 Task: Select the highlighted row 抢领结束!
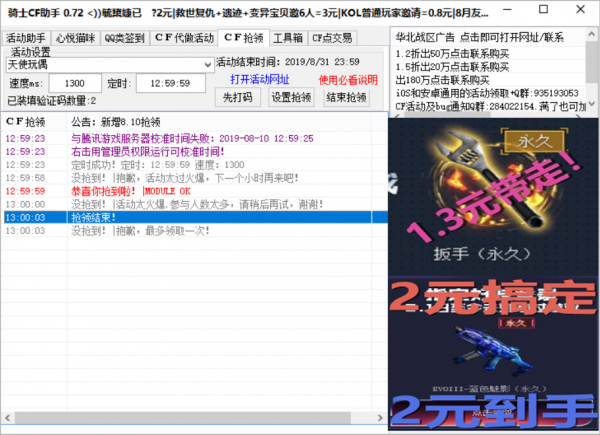[194, 217]
